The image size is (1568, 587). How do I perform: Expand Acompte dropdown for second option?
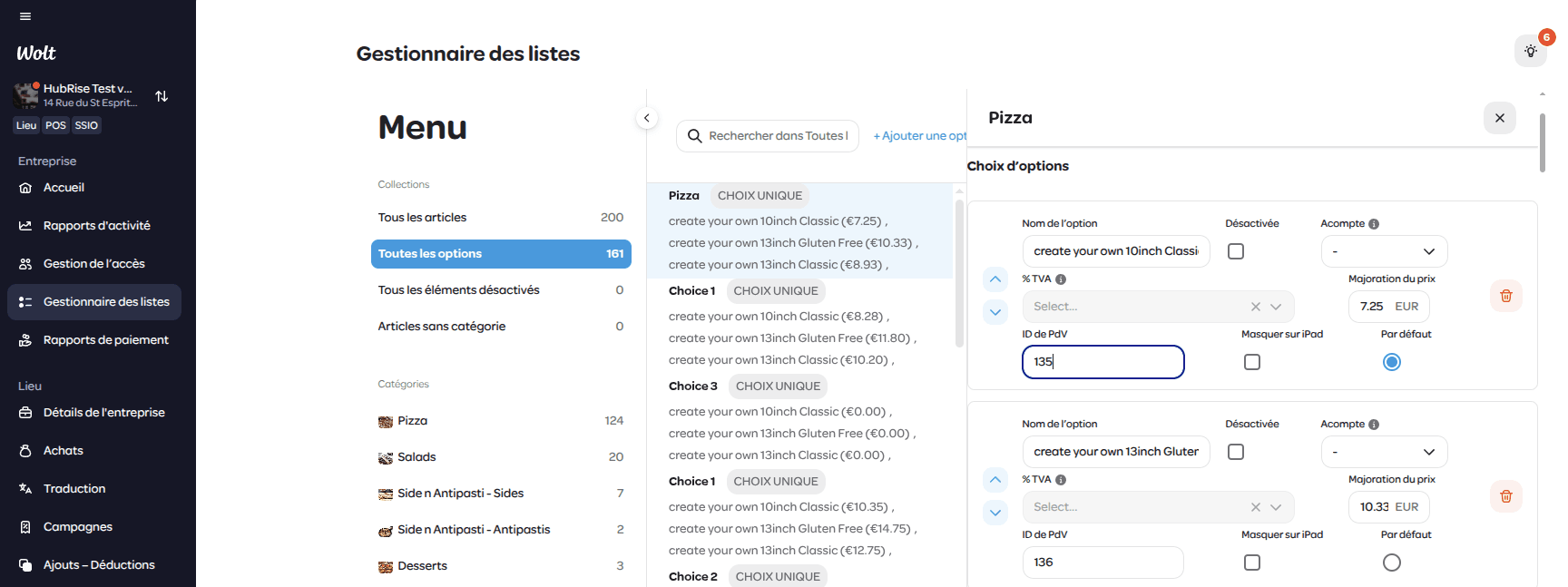[1384, 452]
